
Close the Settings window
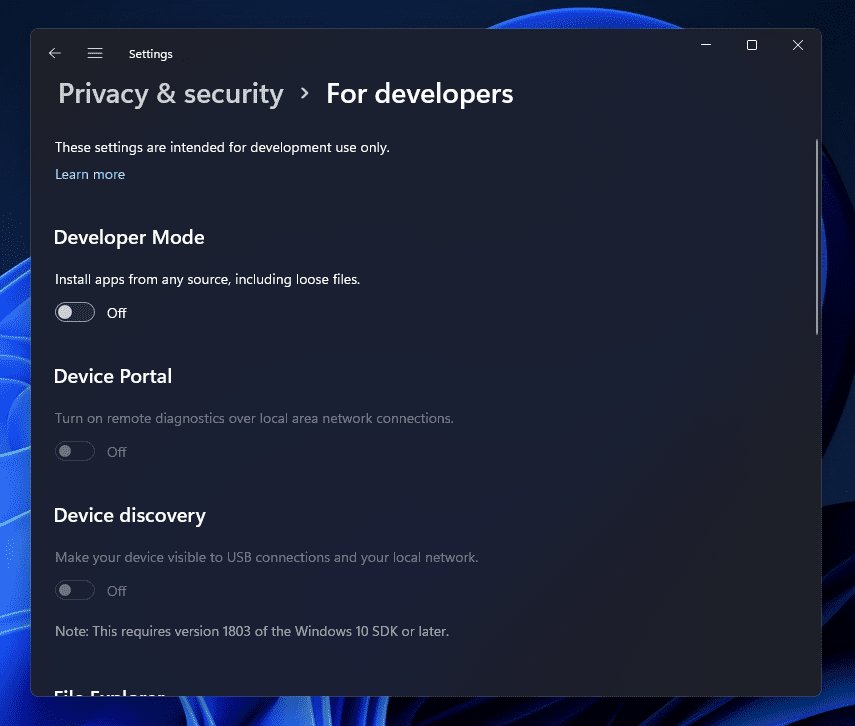coord(798,45)
